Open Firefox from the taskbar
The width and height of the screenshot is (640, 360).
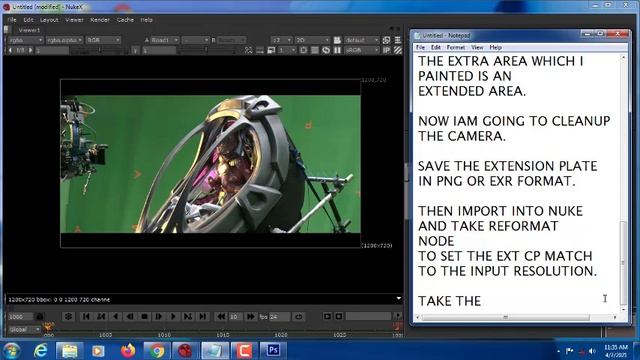[128, 351]
